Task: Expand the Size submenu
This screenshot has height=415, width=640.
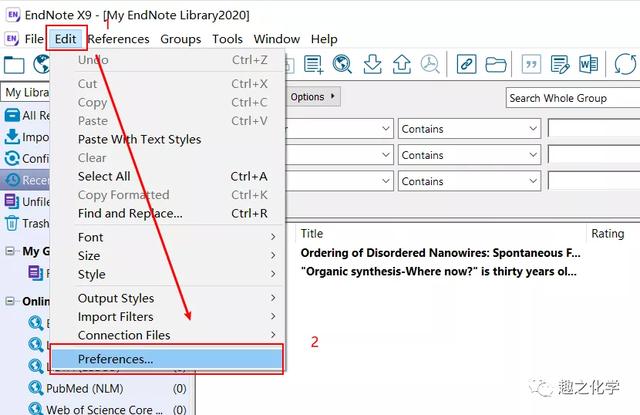Action: [x=167, y=256]
